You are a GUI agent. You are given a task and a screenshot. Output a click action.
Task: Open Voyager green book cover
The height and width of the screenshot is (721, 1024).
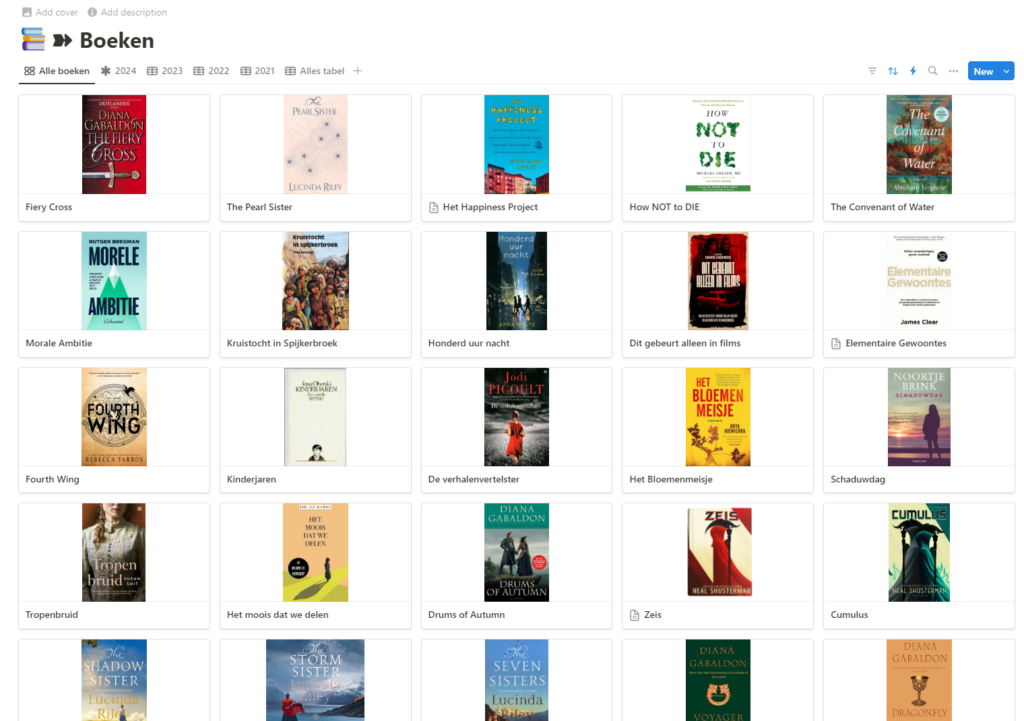click(x=718, y=680)
